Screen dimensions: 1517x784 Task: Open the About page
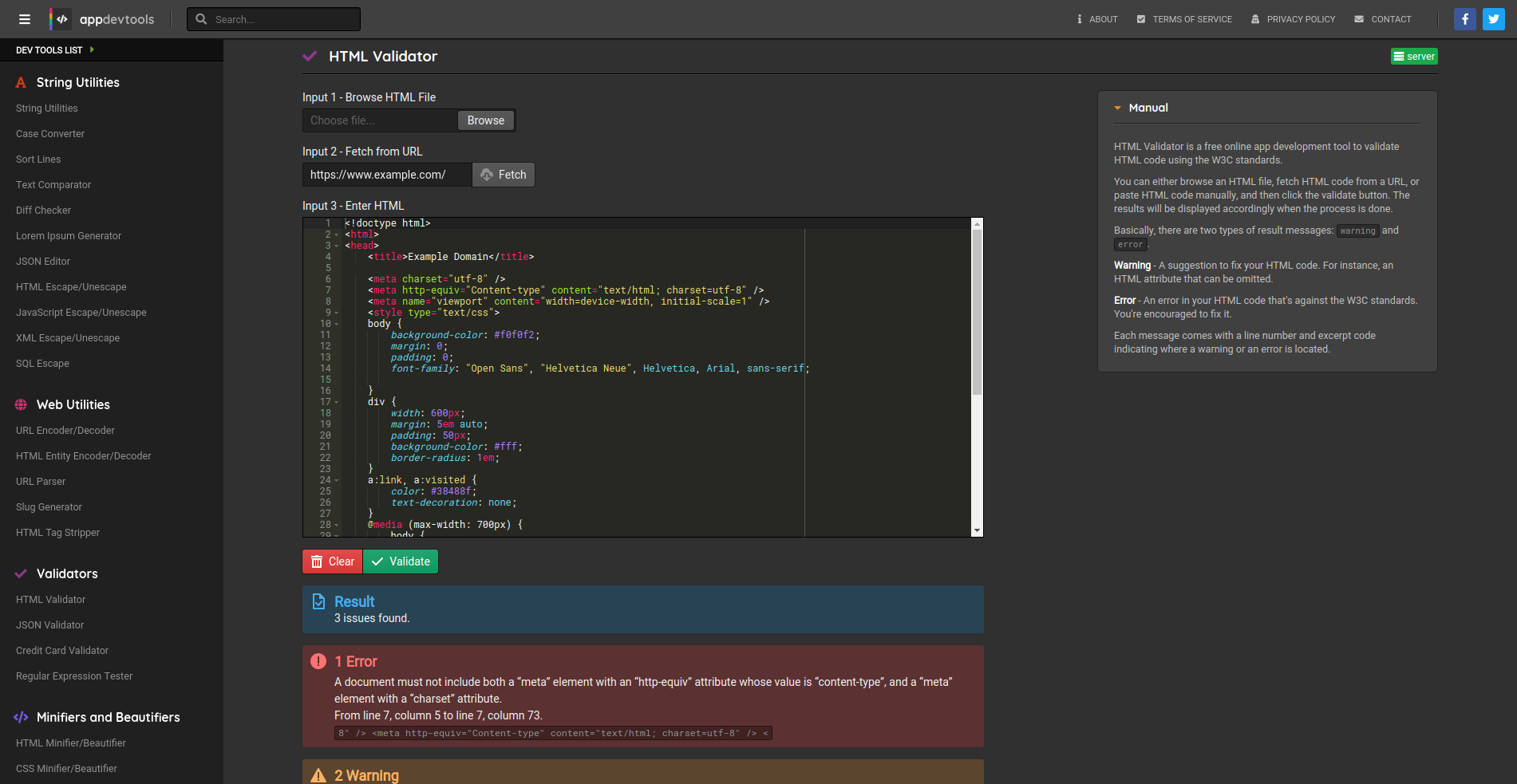[1097, 19]
